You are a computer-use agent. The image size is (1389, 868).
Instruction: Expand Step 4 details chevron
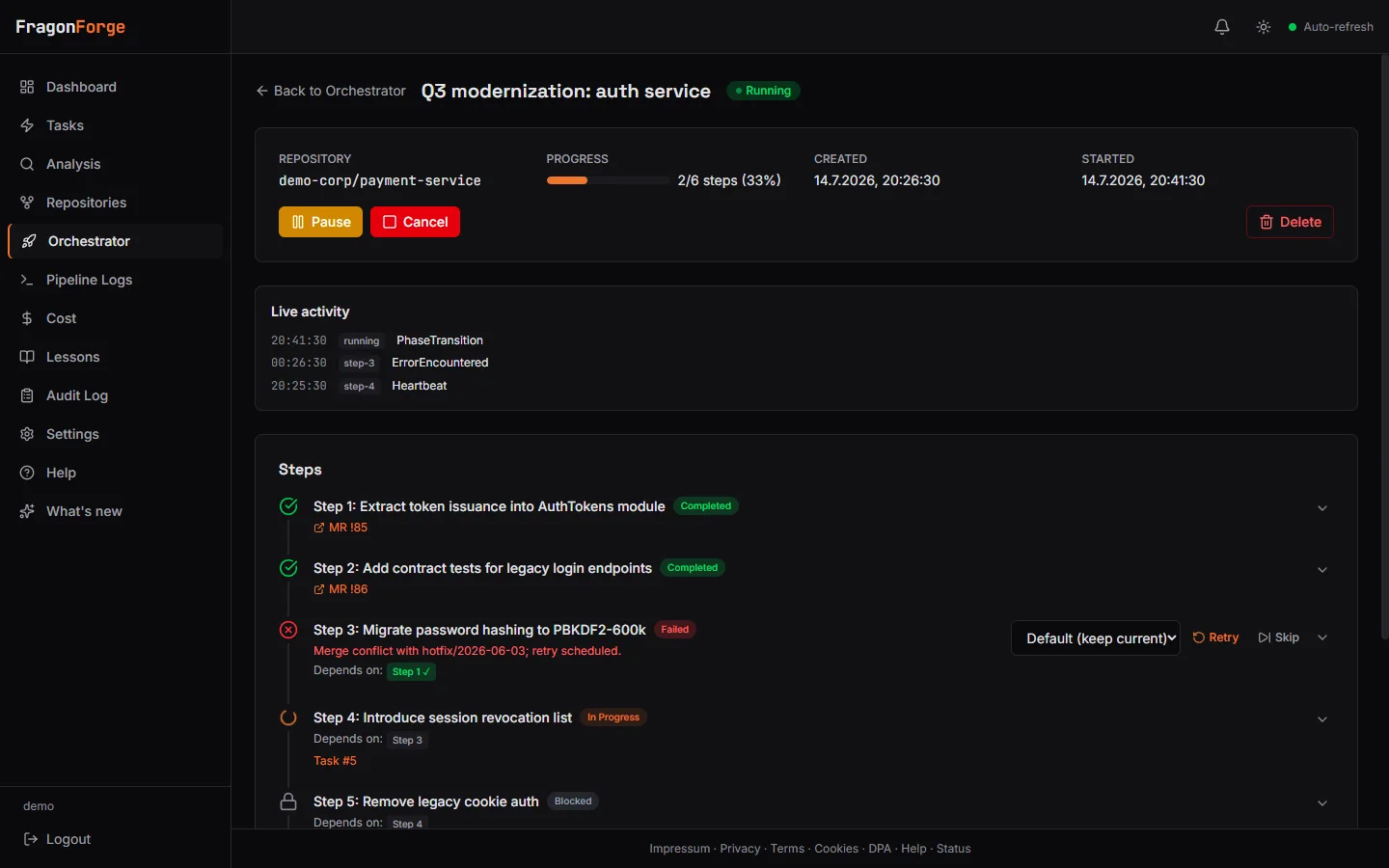pos(1322,719)
